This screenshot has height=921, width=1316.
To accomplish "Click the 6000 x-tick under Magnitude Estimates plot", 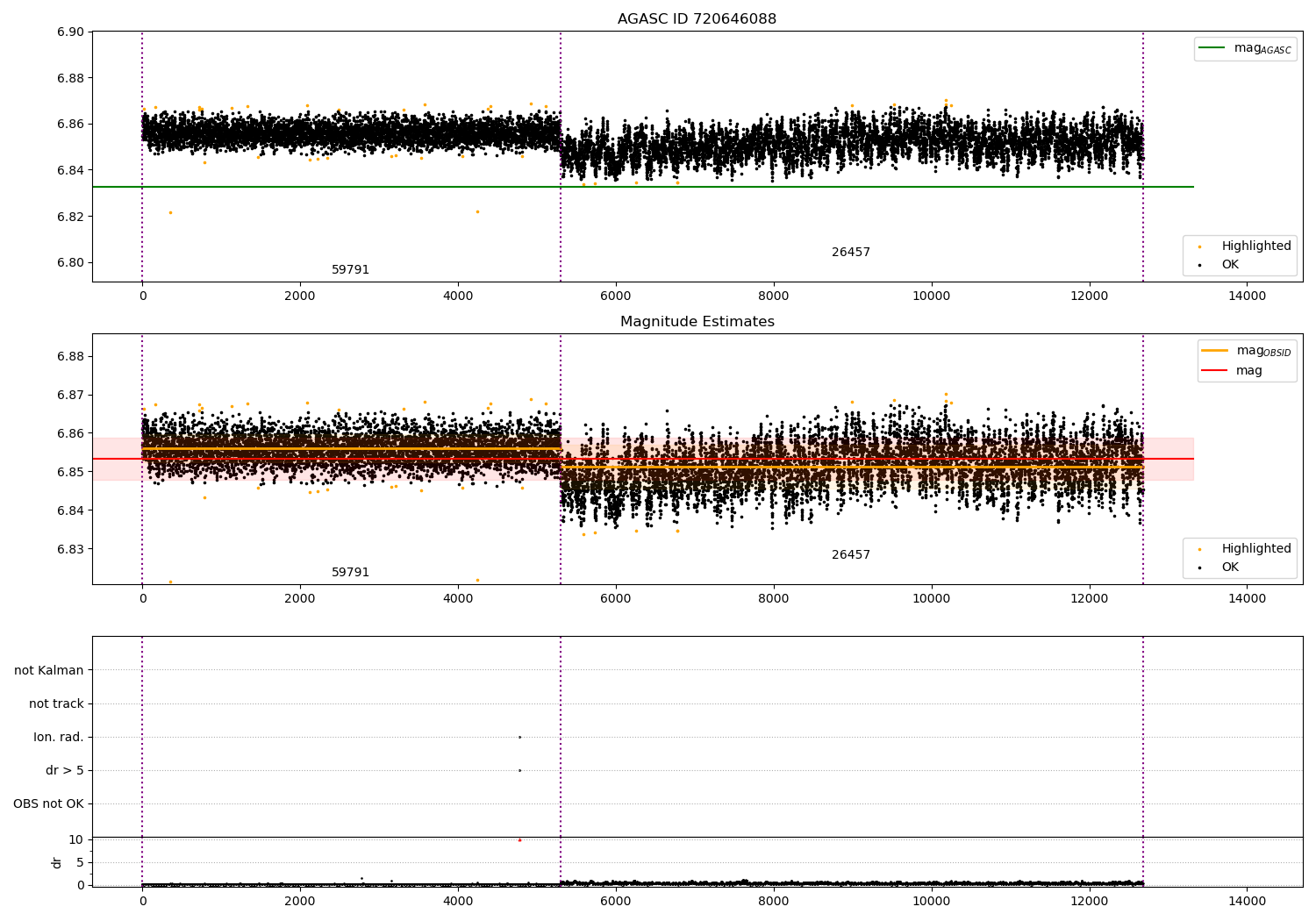I will [616, 599].
